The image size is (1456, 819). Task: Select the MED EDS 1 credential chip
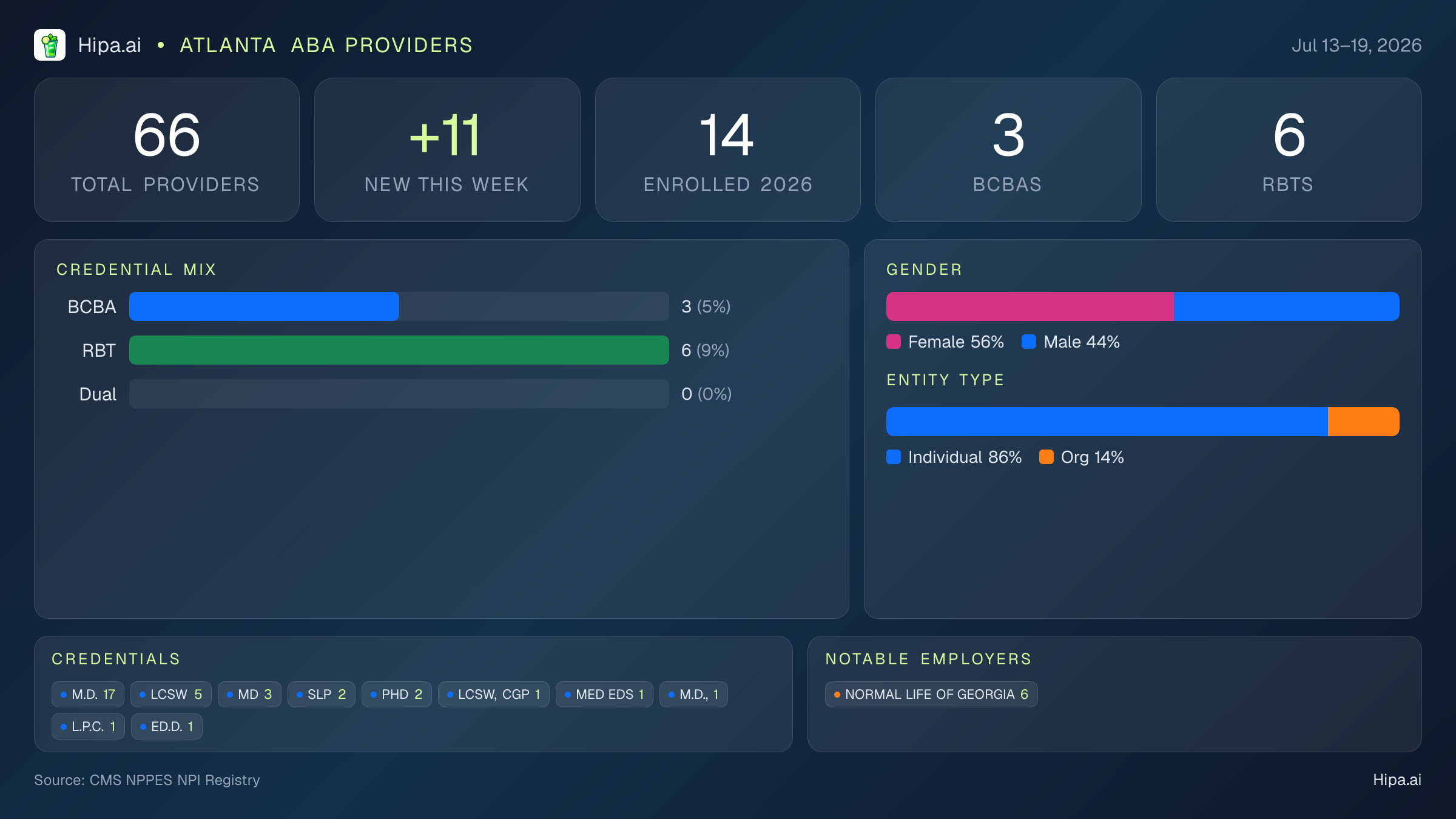coord(604,694)
